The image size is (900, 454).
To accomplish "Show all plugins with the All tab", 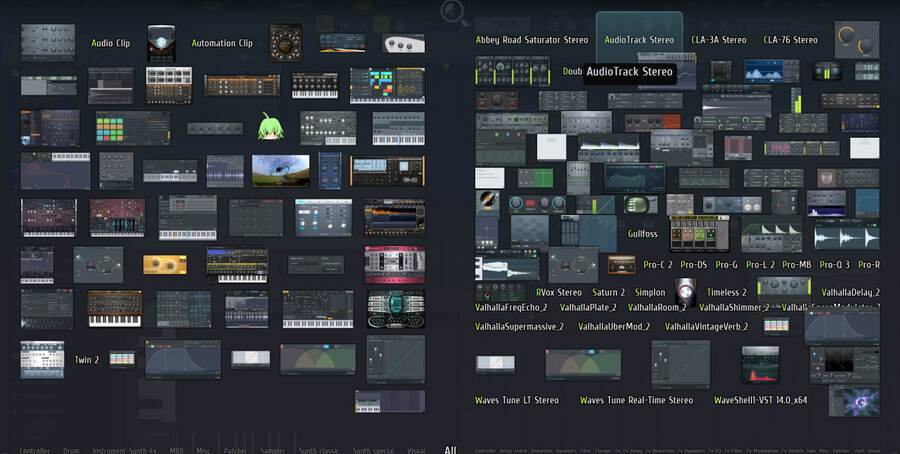I will tap(450, 449).
